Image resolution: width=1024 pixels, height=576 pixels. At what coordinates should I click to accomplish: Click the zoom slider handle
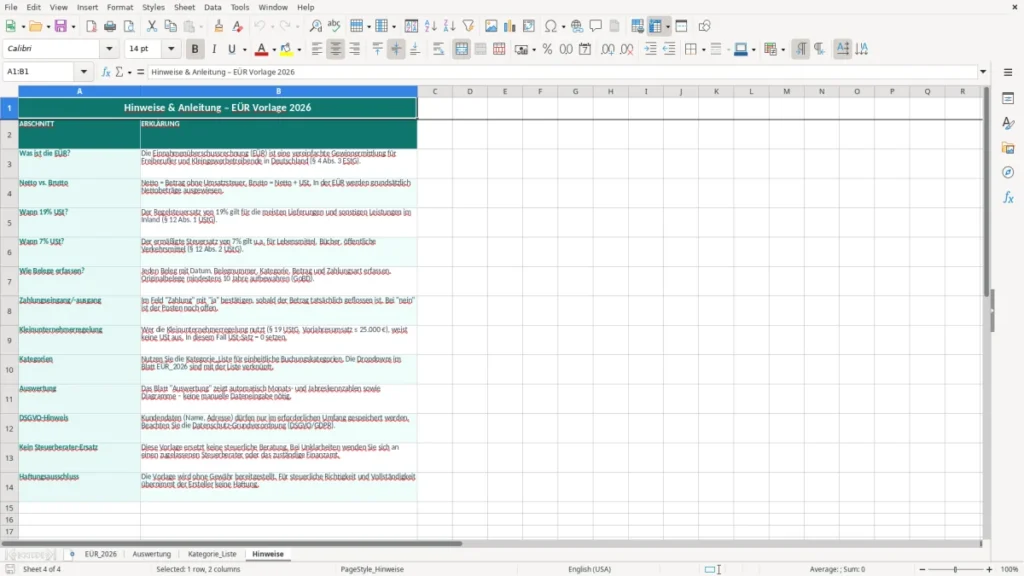(955, 569)
